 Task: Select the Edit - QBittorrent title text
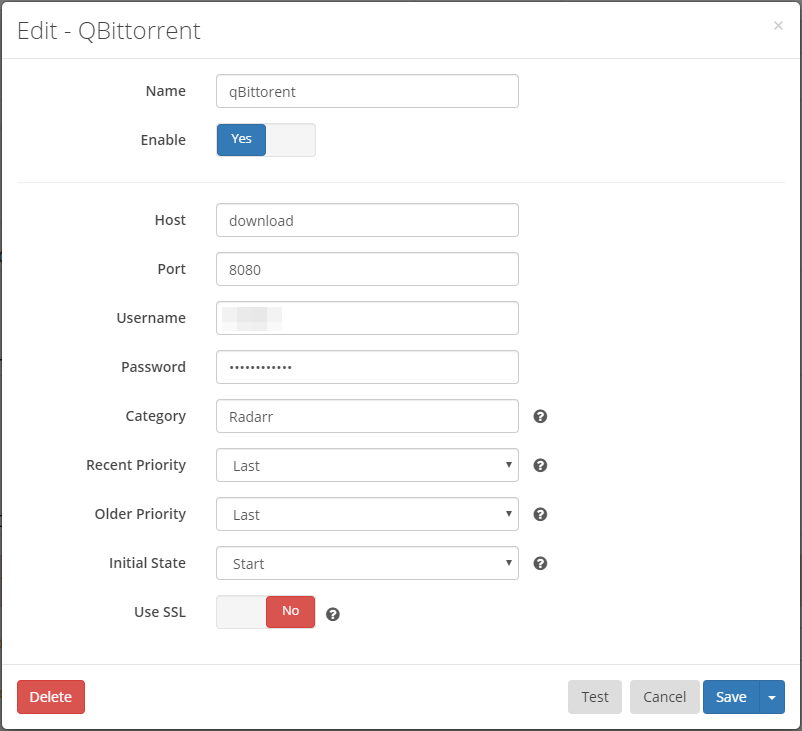coord(108,31)
